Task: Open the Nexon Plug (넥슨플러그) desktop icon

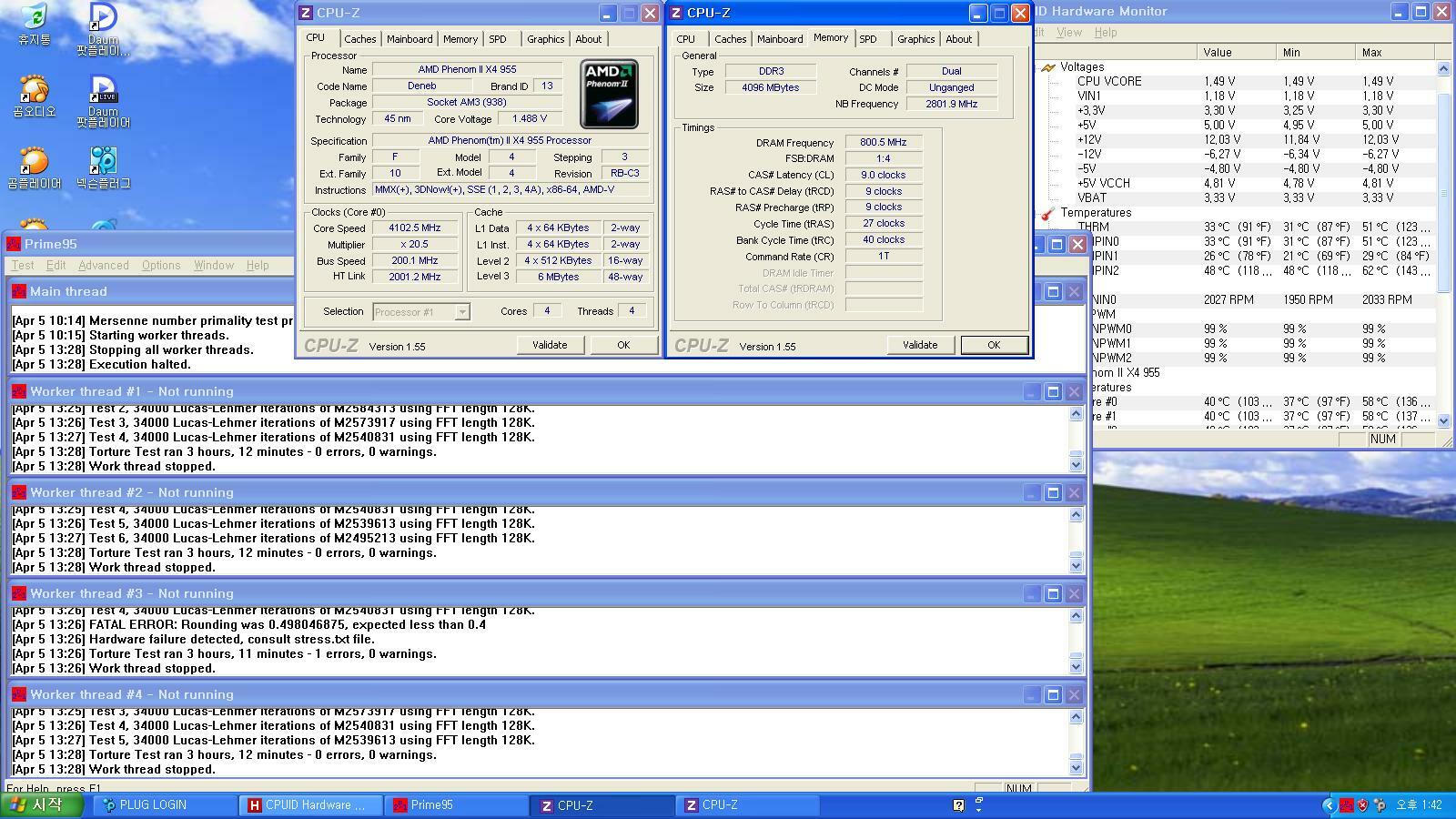Action: (x=103, y=168)
